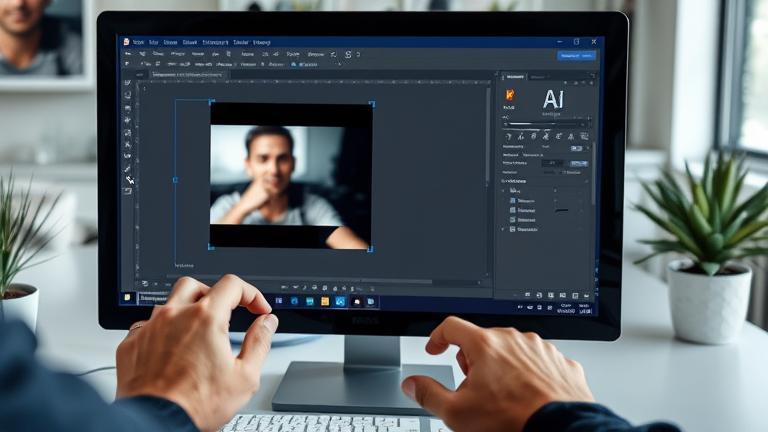Screen dimensions: 768x432
Task: Open the blue cube icon at the taskbar icons' end
Action: pos(371,302)
